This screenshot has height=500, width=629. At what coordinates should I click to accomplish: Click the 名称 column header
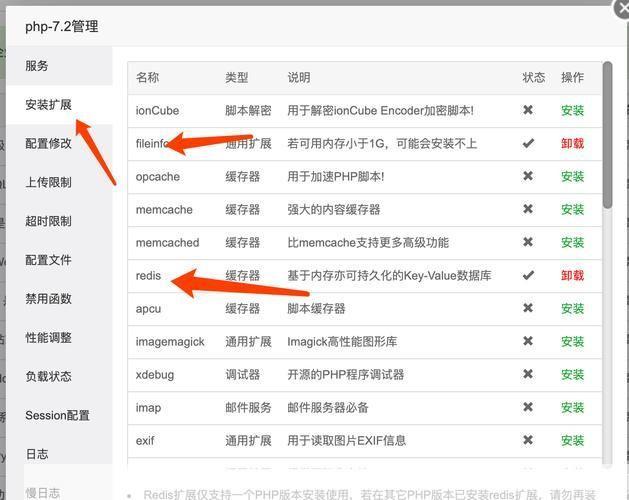tap(148, 77)
